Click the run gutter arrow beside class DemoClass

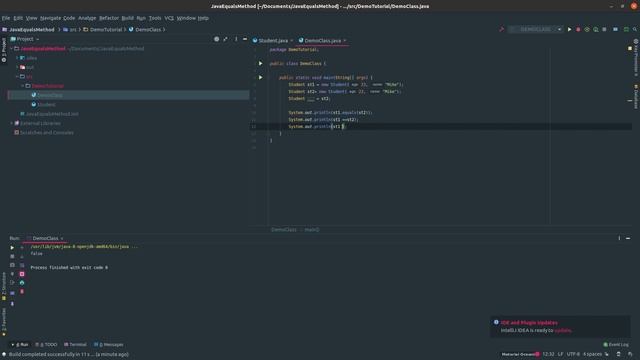[x=260, y=64]
